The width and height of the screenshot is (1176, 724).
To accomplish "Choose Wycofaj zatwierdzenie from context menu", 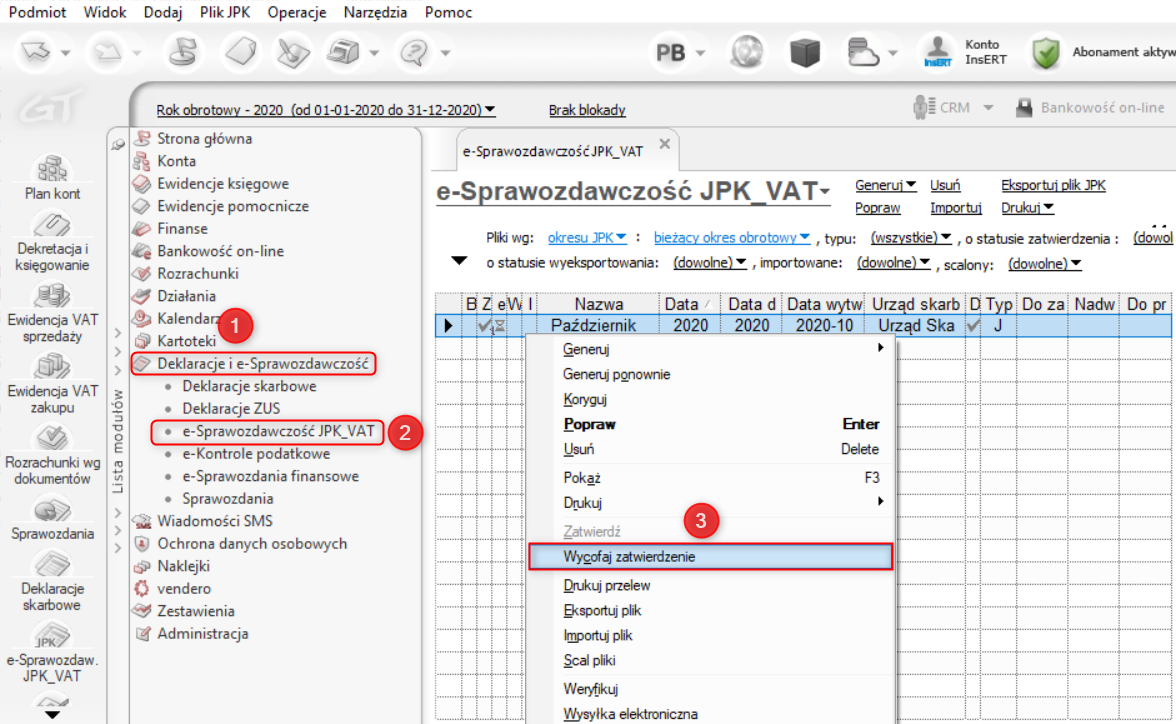I will click(710, 557).
